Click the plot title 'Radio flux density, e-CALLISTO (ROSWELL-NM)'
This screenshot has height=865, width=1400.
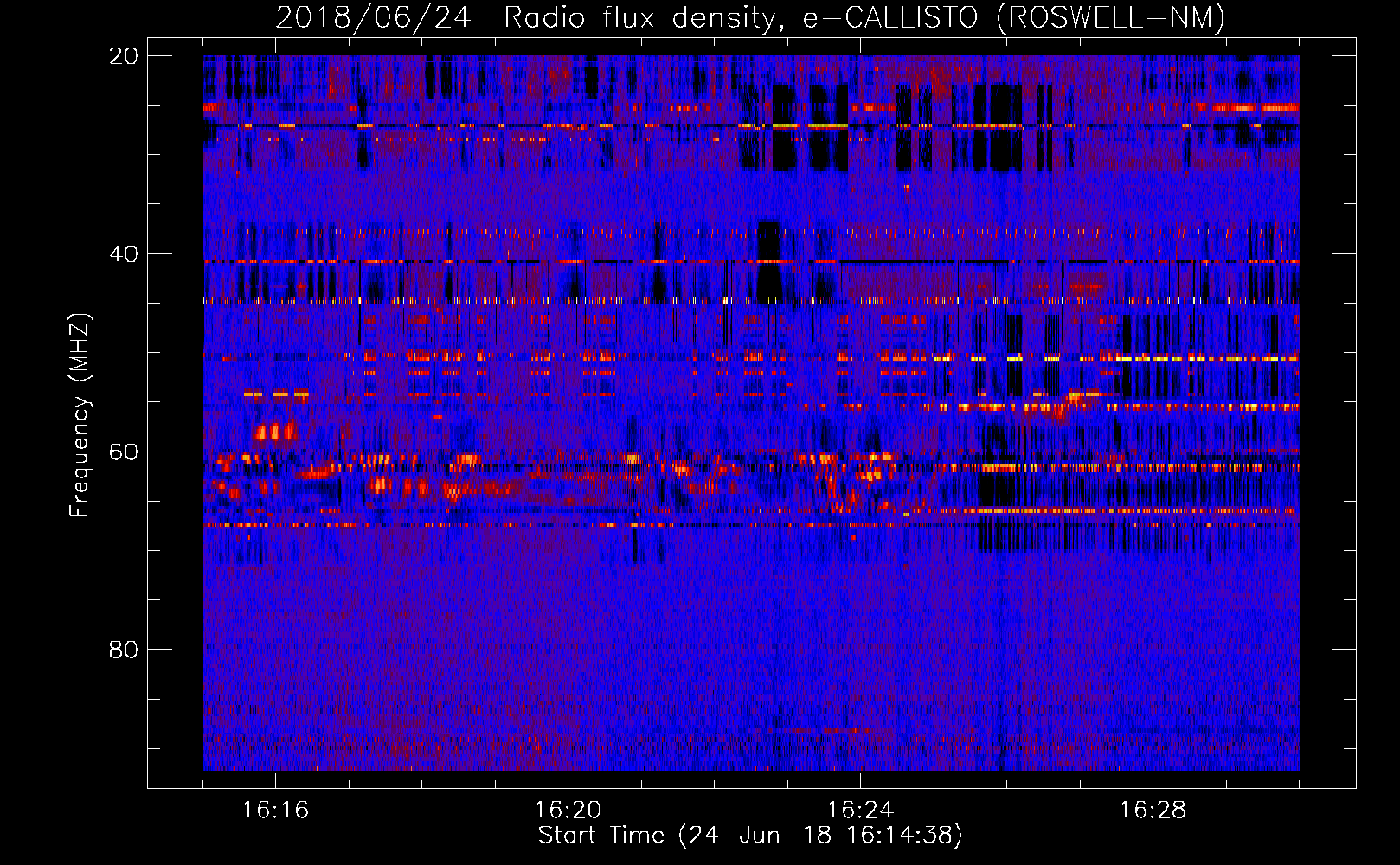pos(864,17)
